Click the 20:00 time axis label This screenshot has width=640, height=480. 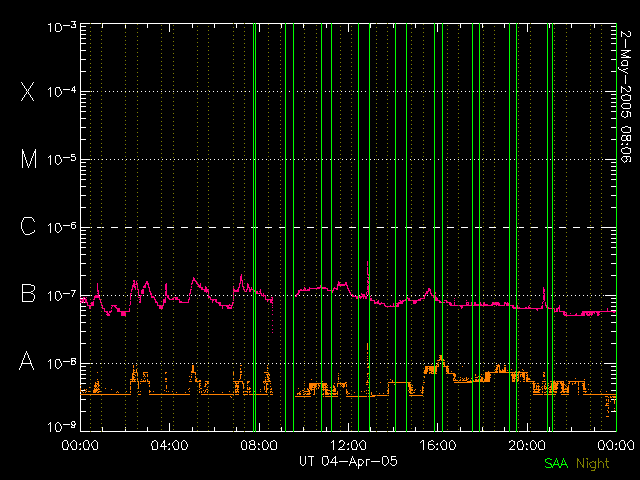527,445
